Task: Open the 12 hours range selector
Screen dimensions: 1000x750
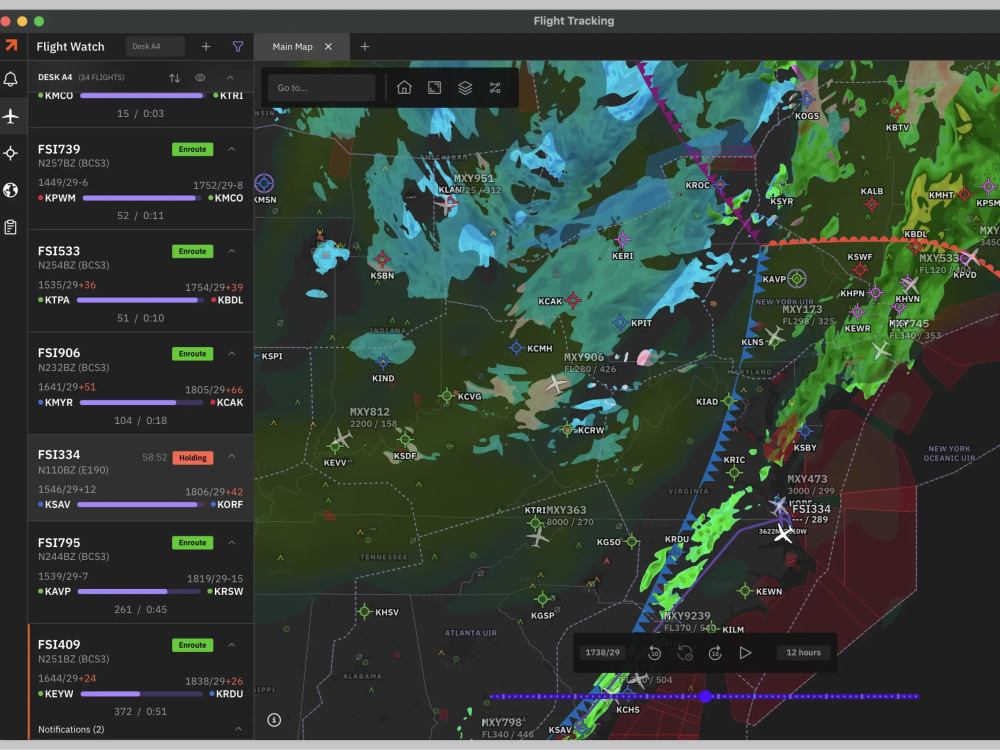Action: pyautogui.click(x=803, y=652)
